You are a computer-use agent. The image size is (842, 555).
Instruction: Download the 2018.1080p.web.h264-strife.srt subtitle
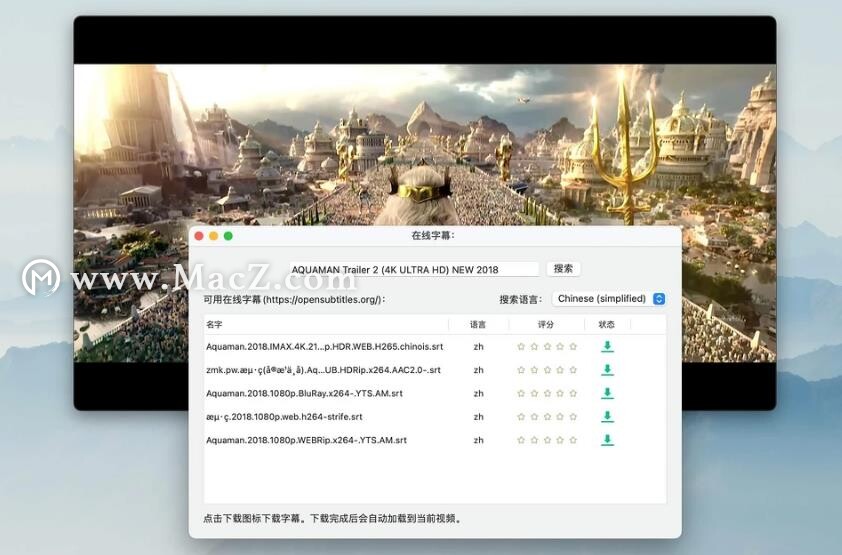click(607, 416)
